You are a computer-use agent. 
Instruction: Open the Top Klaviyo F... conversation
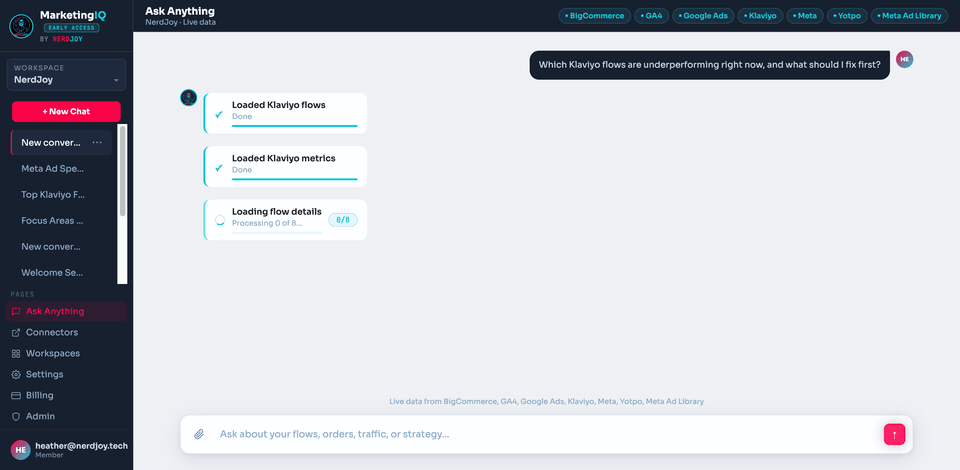coord(53,195)
